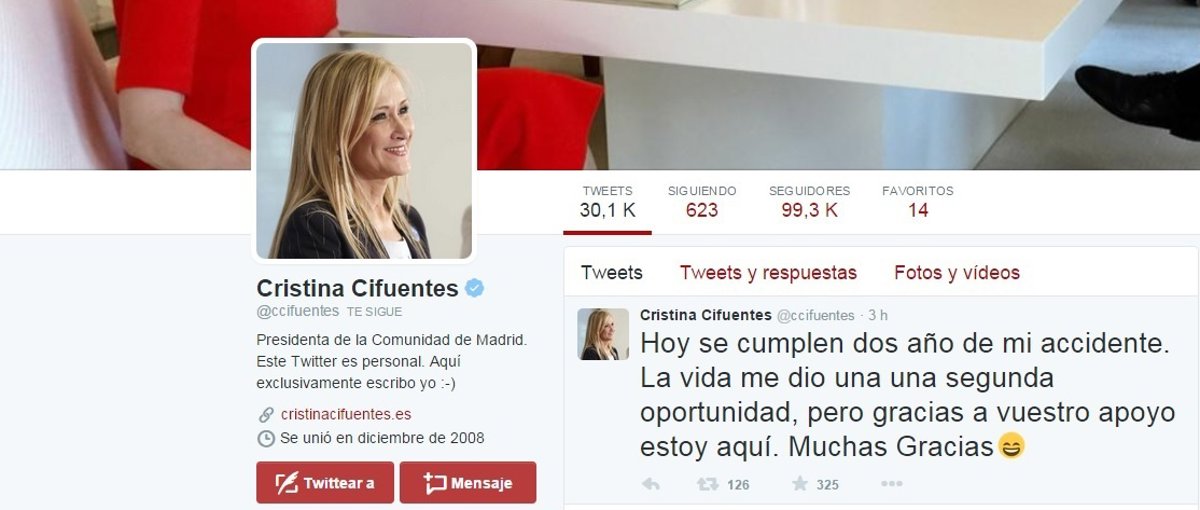Switch to the Tweets y respuestas tab

click(768, 272)
